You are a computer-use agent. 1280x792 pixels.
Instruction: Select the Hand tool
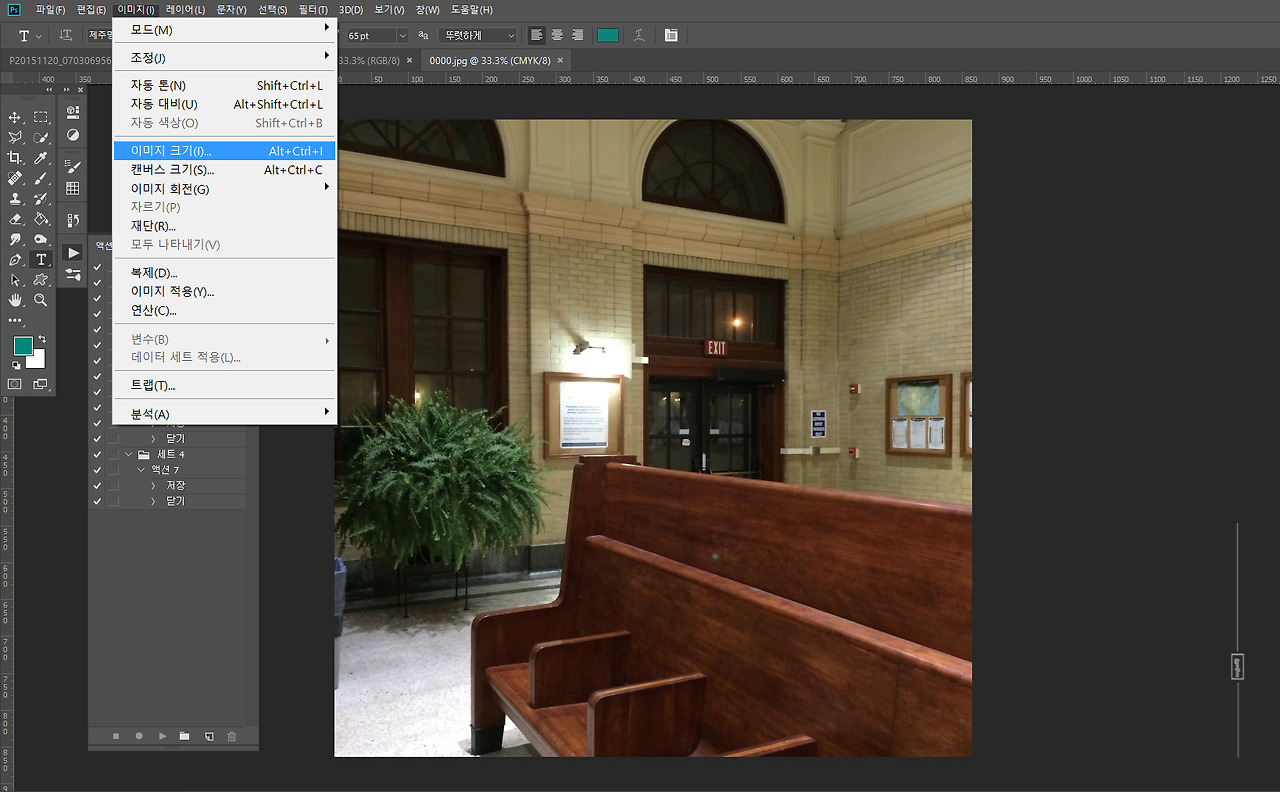pyautogui.click(x=15, y=300)
